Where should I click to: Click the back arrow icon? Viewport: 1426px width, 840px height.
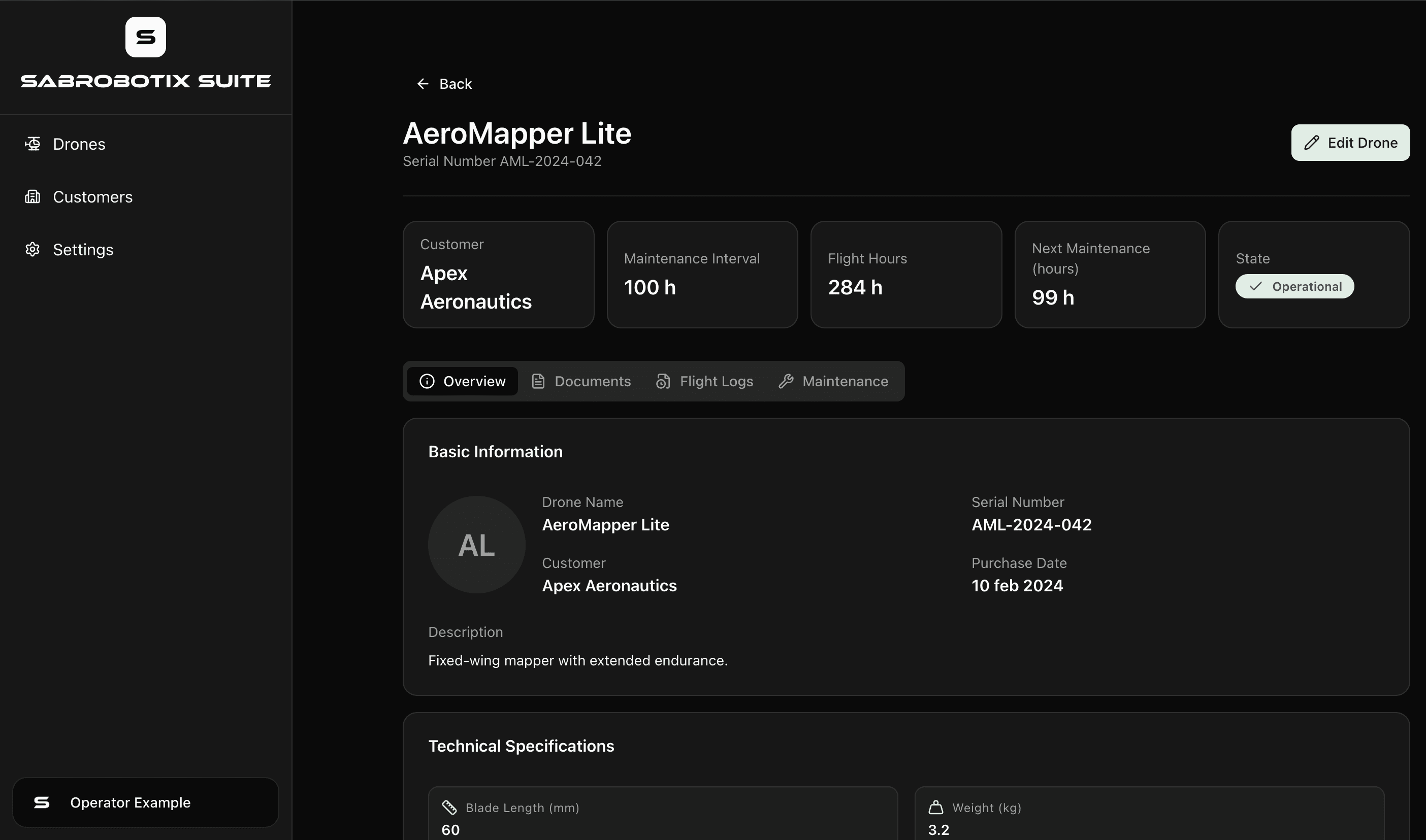coord(423,84)
